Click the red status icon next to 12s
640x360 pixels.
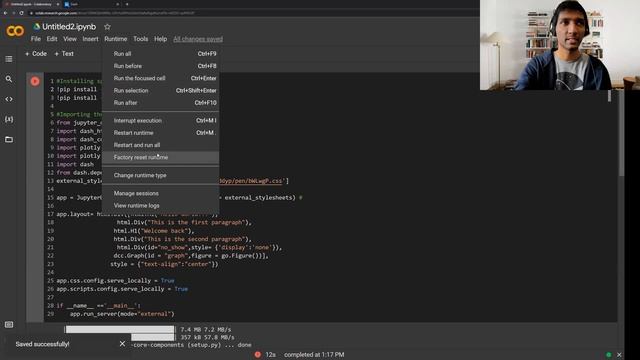(x=258, y=355)
